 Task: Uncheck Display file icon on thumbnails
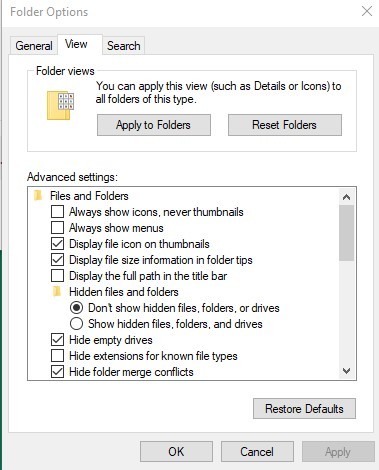click(x=57, y=244)
